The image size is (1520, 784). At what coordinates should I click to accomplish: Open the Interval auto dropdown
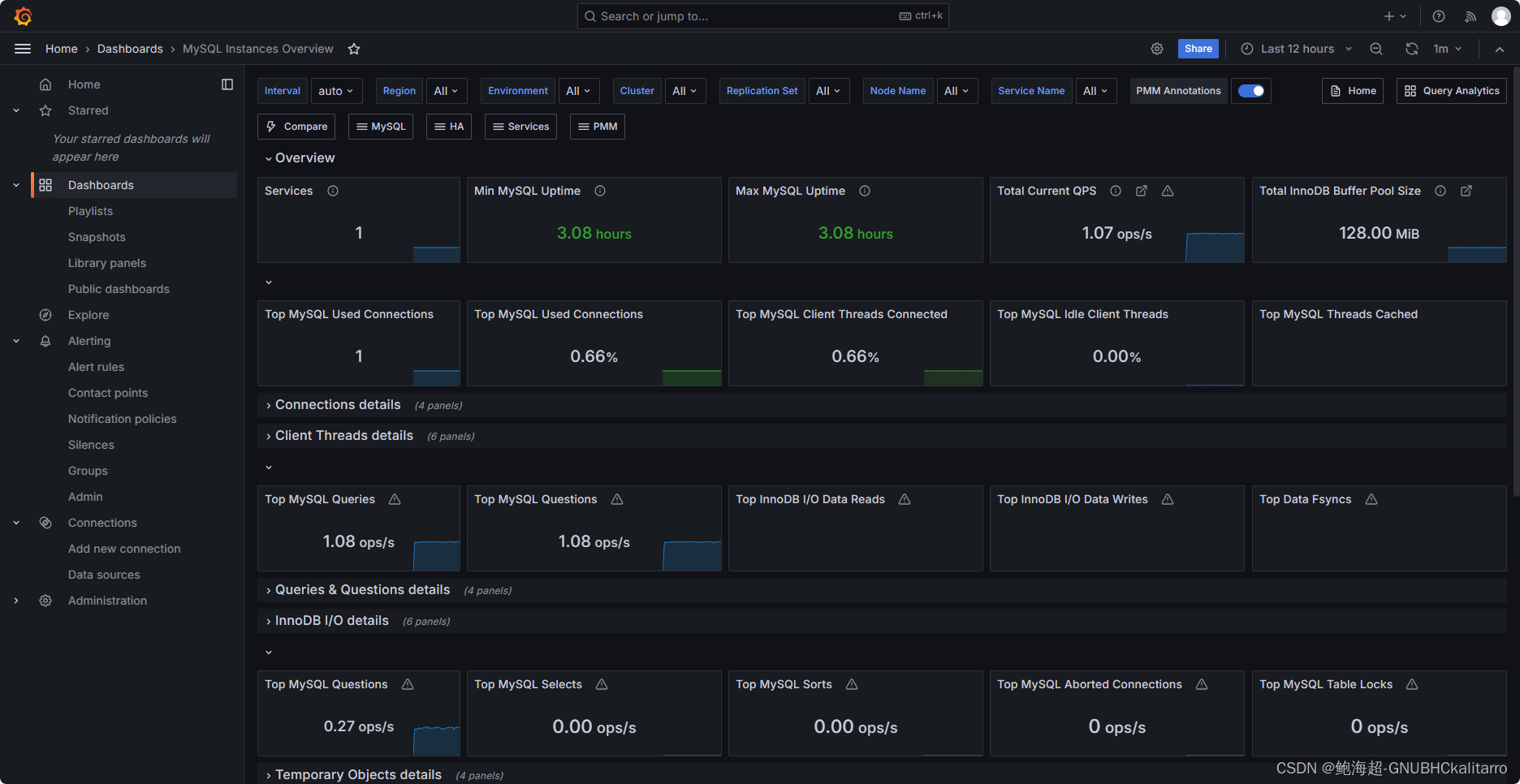[x=336, y=91]
